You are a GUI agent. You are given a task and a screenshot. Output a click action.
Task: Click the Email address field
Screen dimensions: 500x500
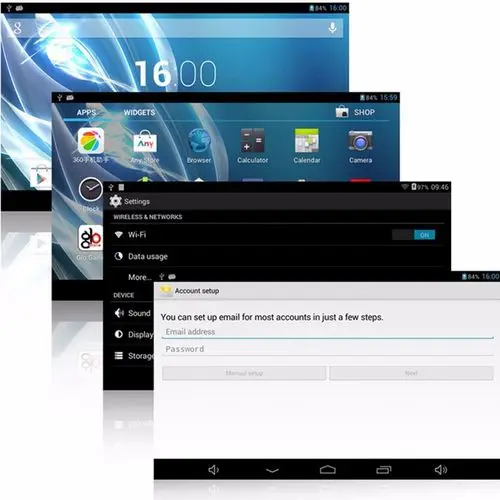click(328, 332)
